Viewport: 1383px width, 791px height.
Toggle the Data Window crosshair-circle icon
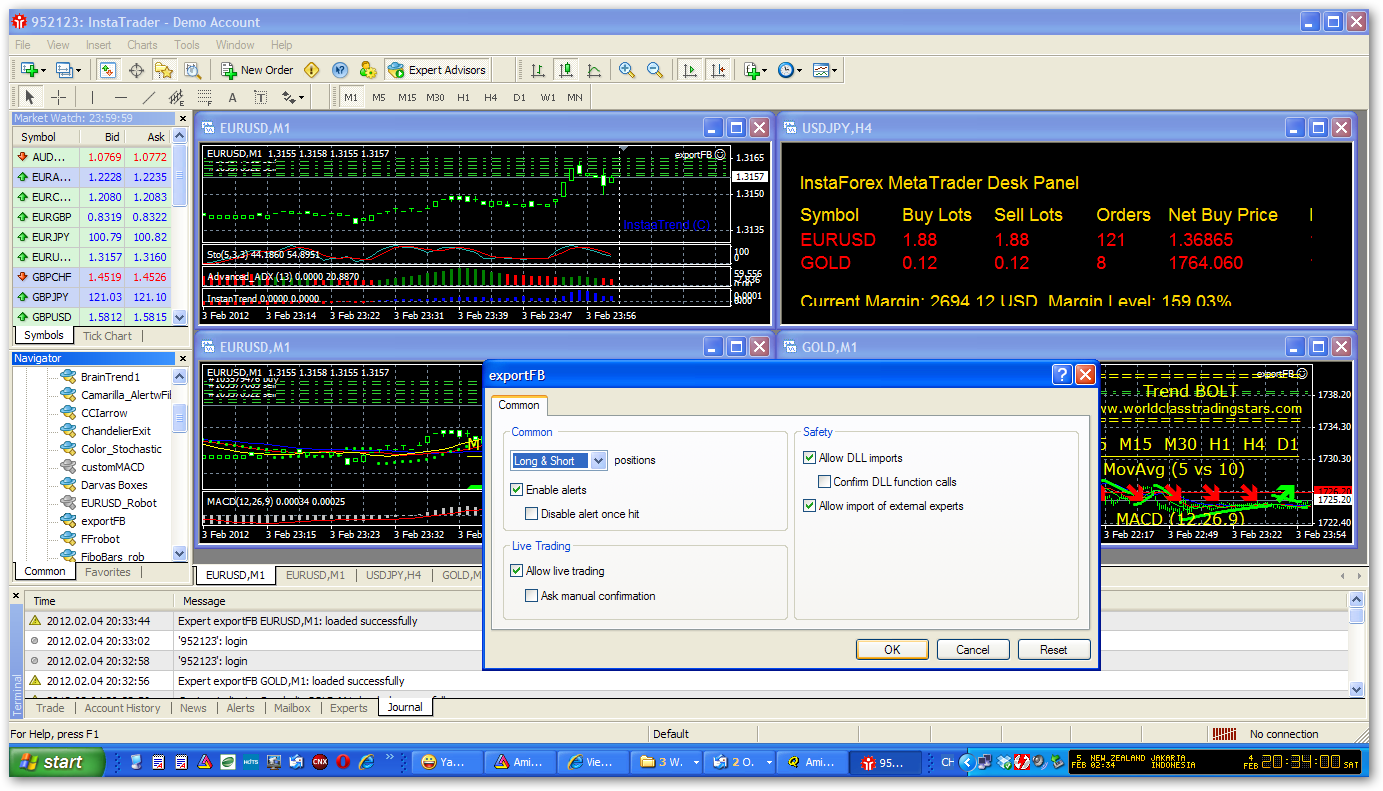(x=136, y=70)
